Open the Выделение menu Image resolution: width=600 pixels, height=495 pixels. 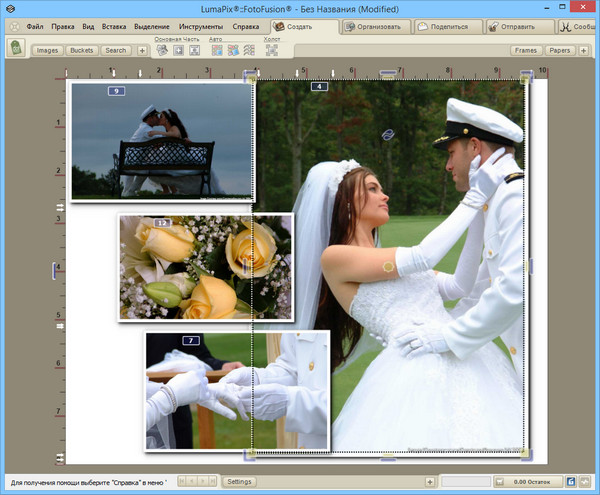[152, 27]
